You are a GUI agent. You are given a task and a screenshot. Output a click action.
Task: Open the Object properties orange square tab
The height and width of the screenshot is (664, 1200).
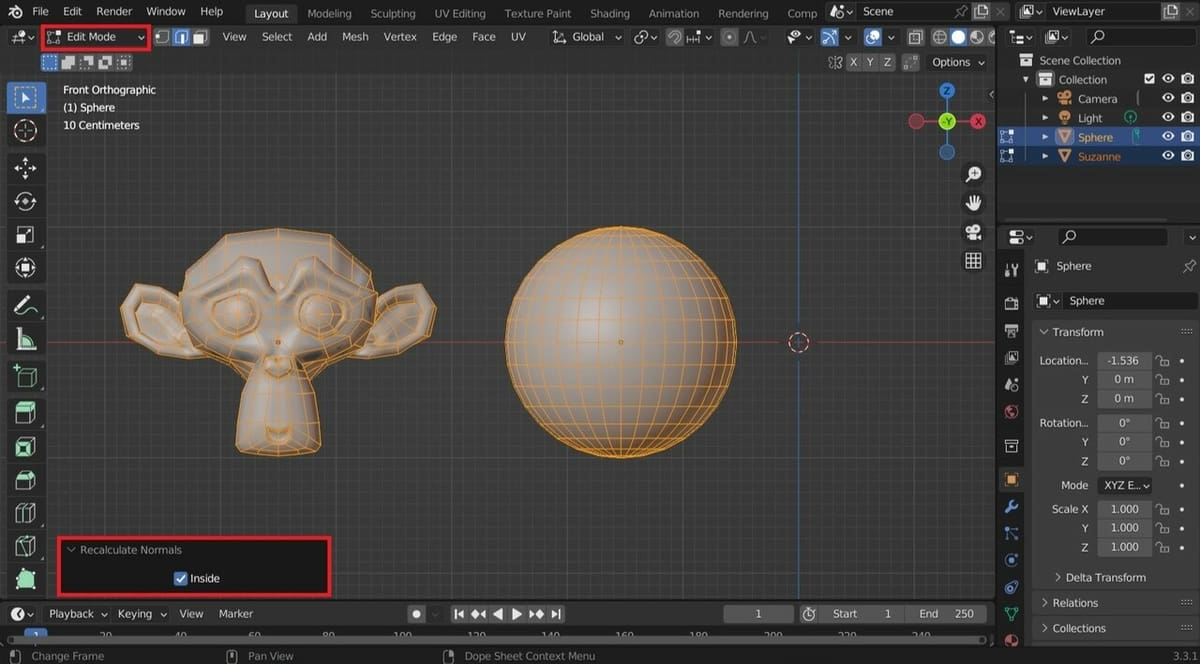[x=1011, y=480]
